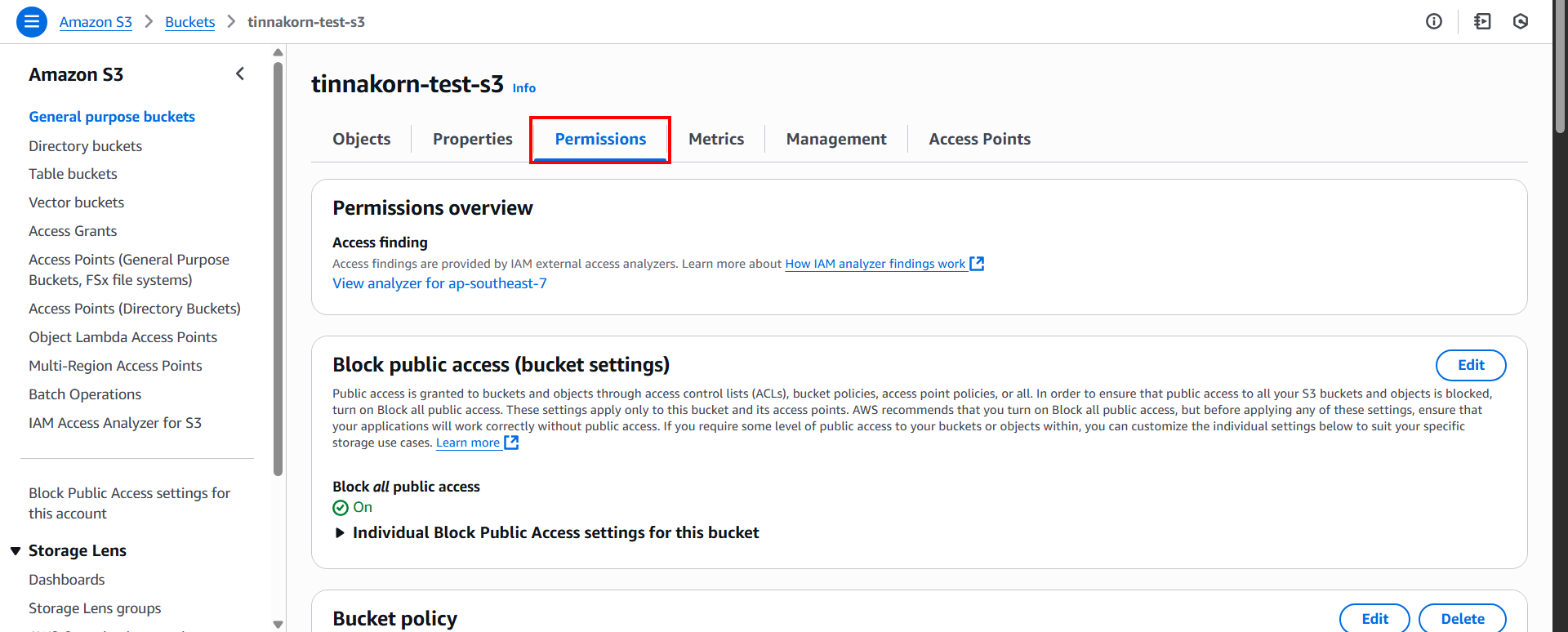Open the hamburger navigation menu icon
This screenshot has height=632, width=1568.
[x=31, y=22]
